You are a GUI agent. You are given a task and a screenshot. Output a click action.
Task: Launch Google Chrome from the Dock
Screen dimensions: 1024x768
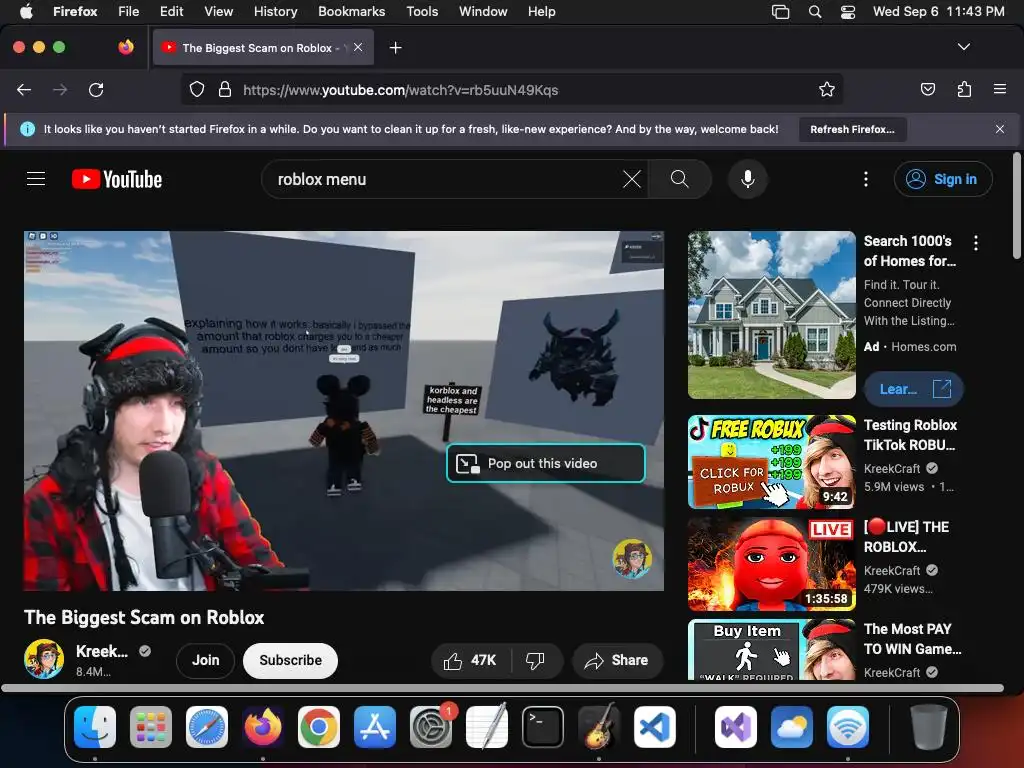tap(319, 726)
